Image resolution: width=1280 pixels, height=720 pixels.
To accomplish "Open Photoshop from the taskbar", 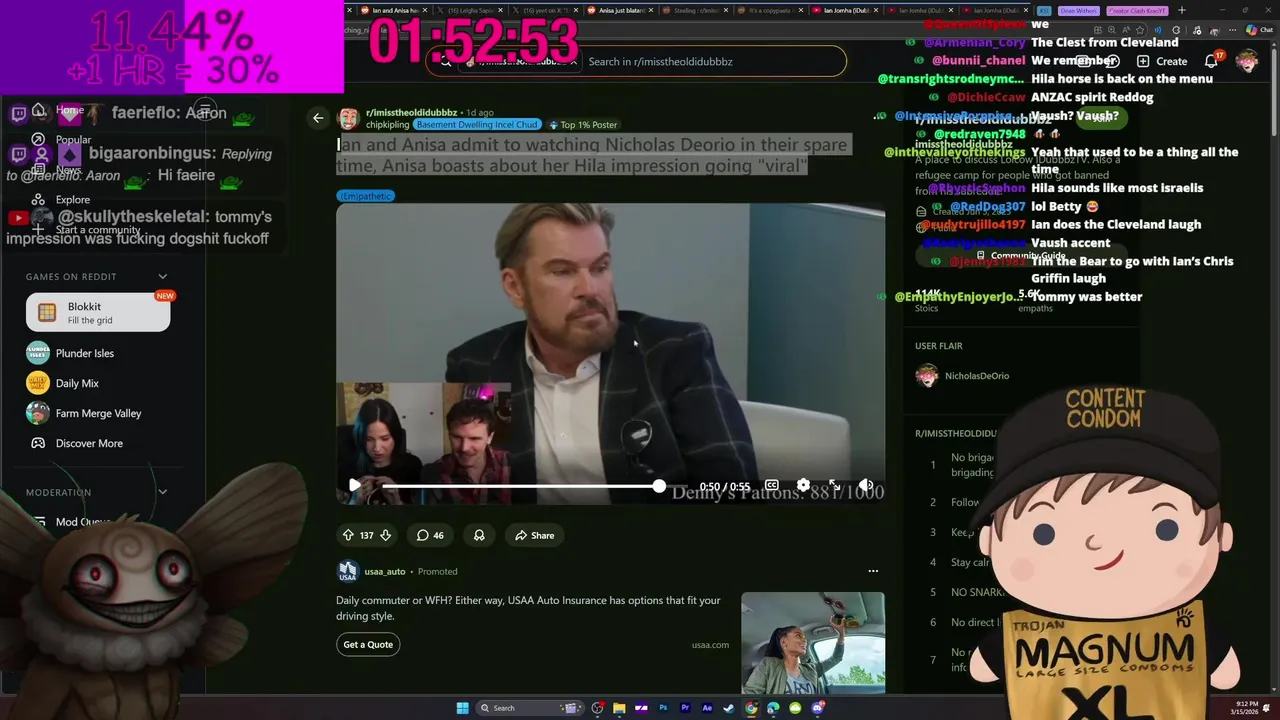I will tap(663, 708).
